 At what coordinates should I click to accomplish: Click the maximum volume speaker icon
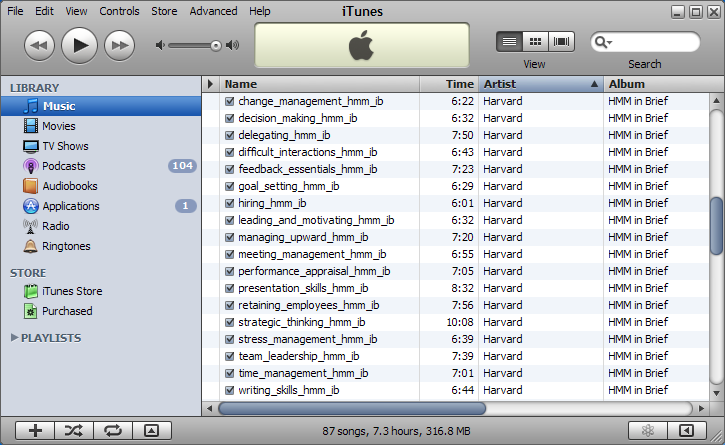[x=232, y=45]
